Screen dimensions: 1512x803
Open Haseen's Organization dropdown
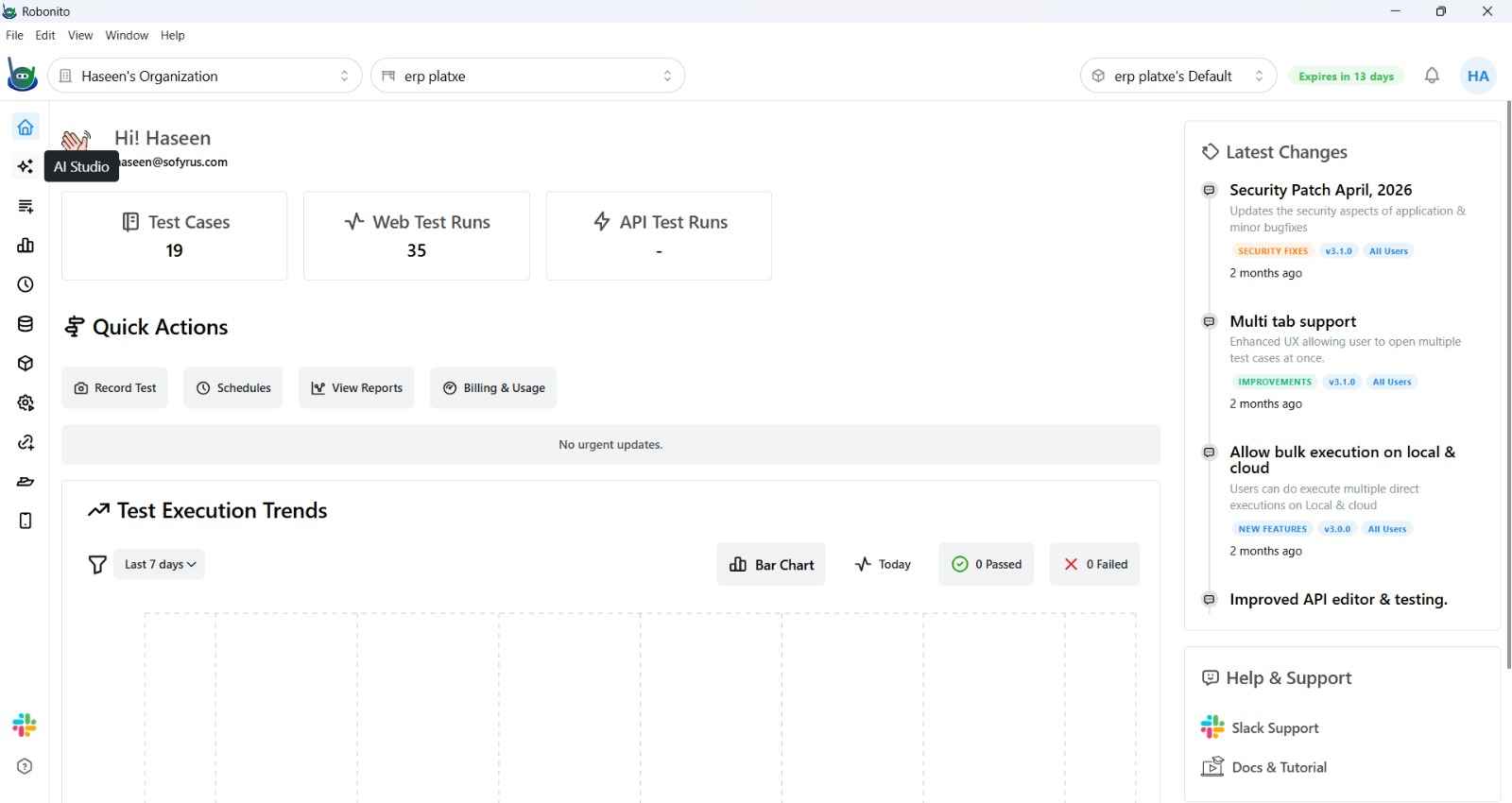(205, 76)
